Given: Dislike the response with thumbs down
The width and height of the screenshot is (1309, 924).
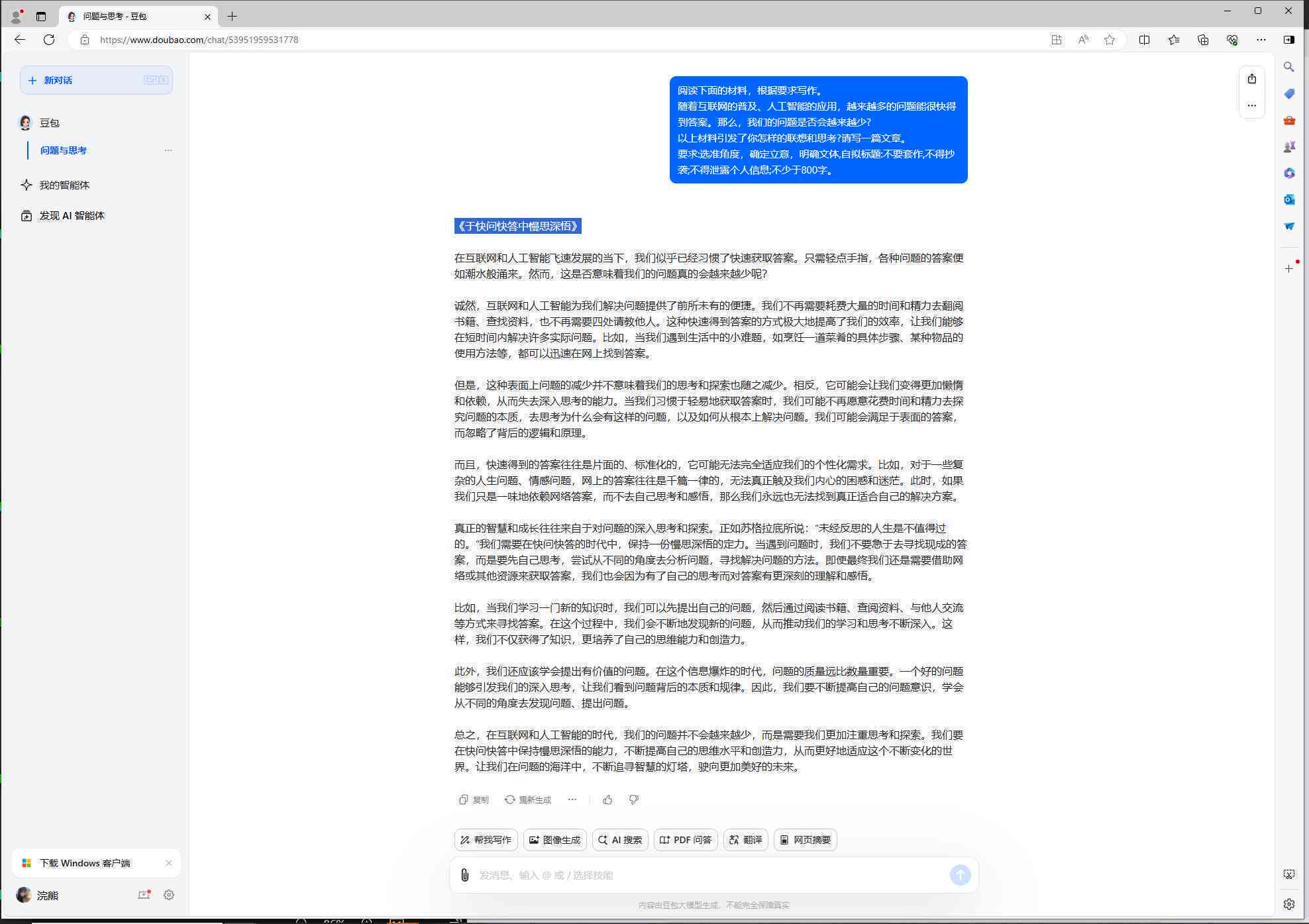Looking at the screenshot, I should point(634,799).
